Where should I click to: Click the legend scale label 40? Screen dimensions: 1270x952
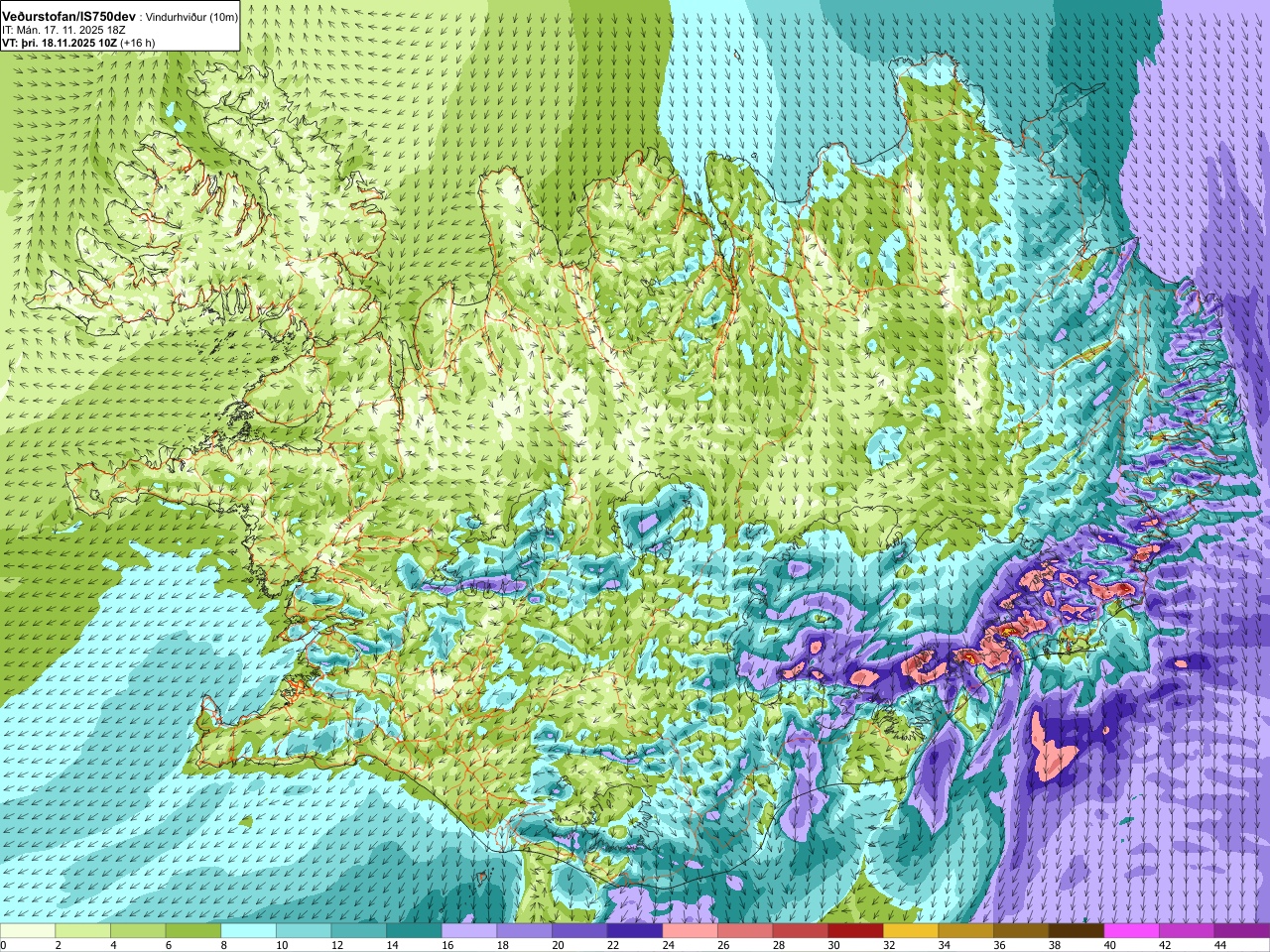tap(1109, 945)
